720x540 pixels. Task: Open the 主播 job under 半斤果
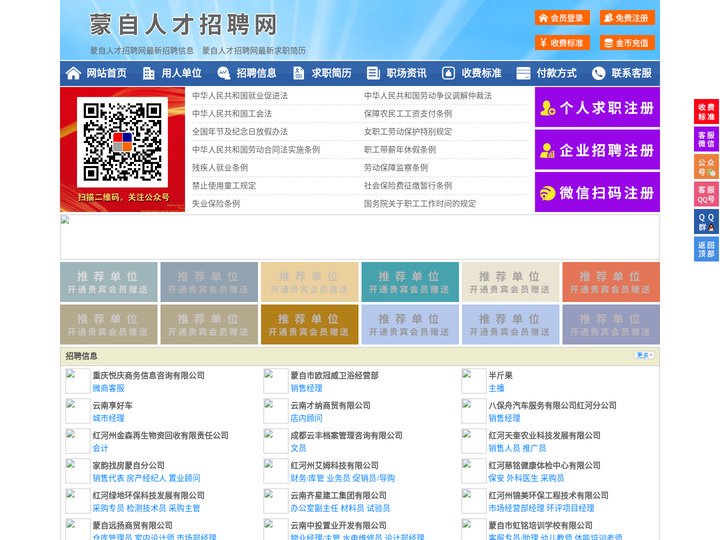[x=496, y=388]
